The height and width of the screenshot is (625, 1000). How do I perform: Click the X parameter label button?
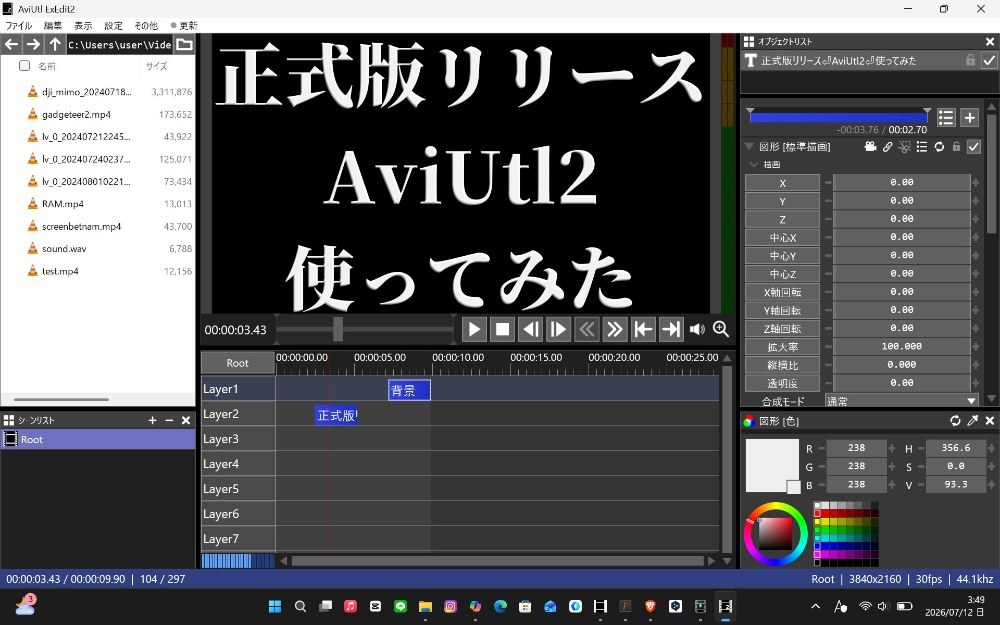click(x=783, y=182)
